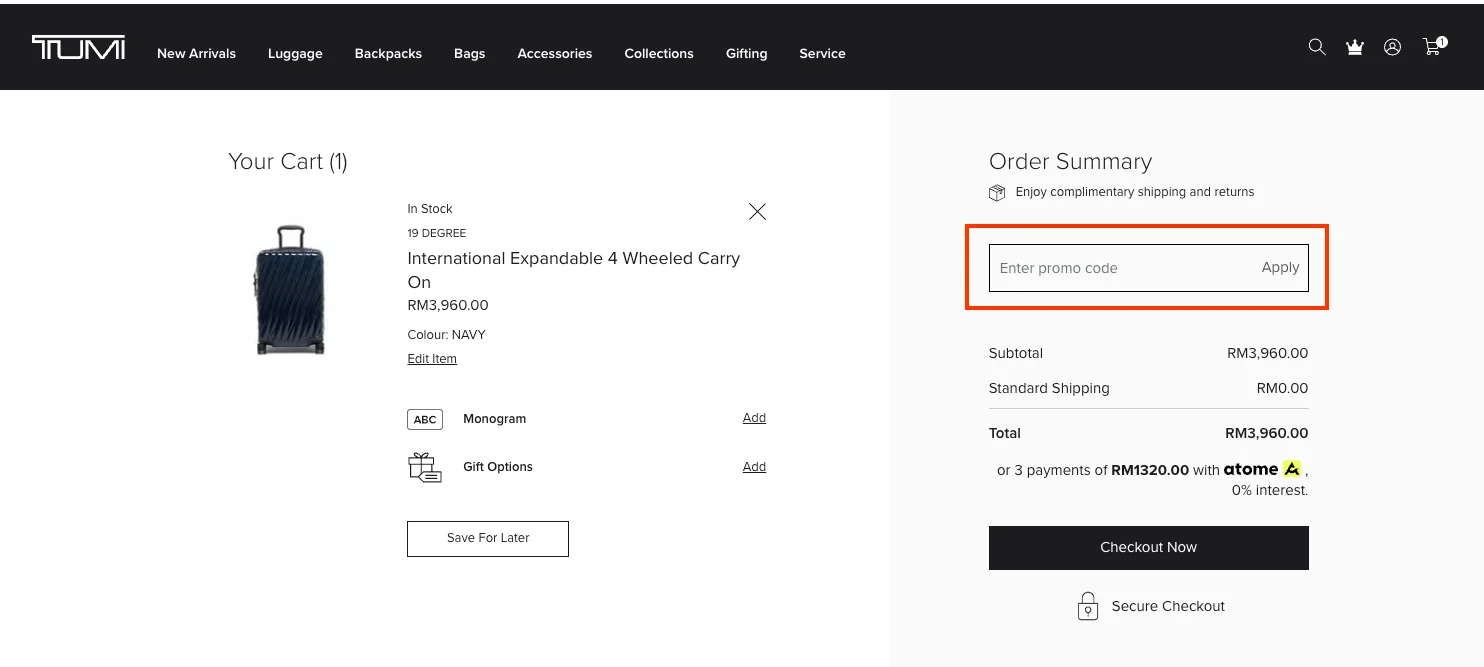Add a Monogram to the item
Viewport: 1484px width, 667px height.
coord(754,418)
